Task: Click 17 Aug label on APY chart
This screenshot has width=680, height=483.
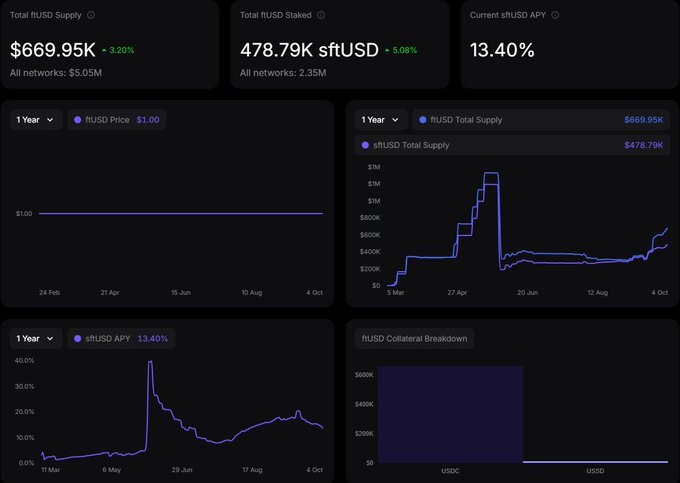Action: pos(252,470)
